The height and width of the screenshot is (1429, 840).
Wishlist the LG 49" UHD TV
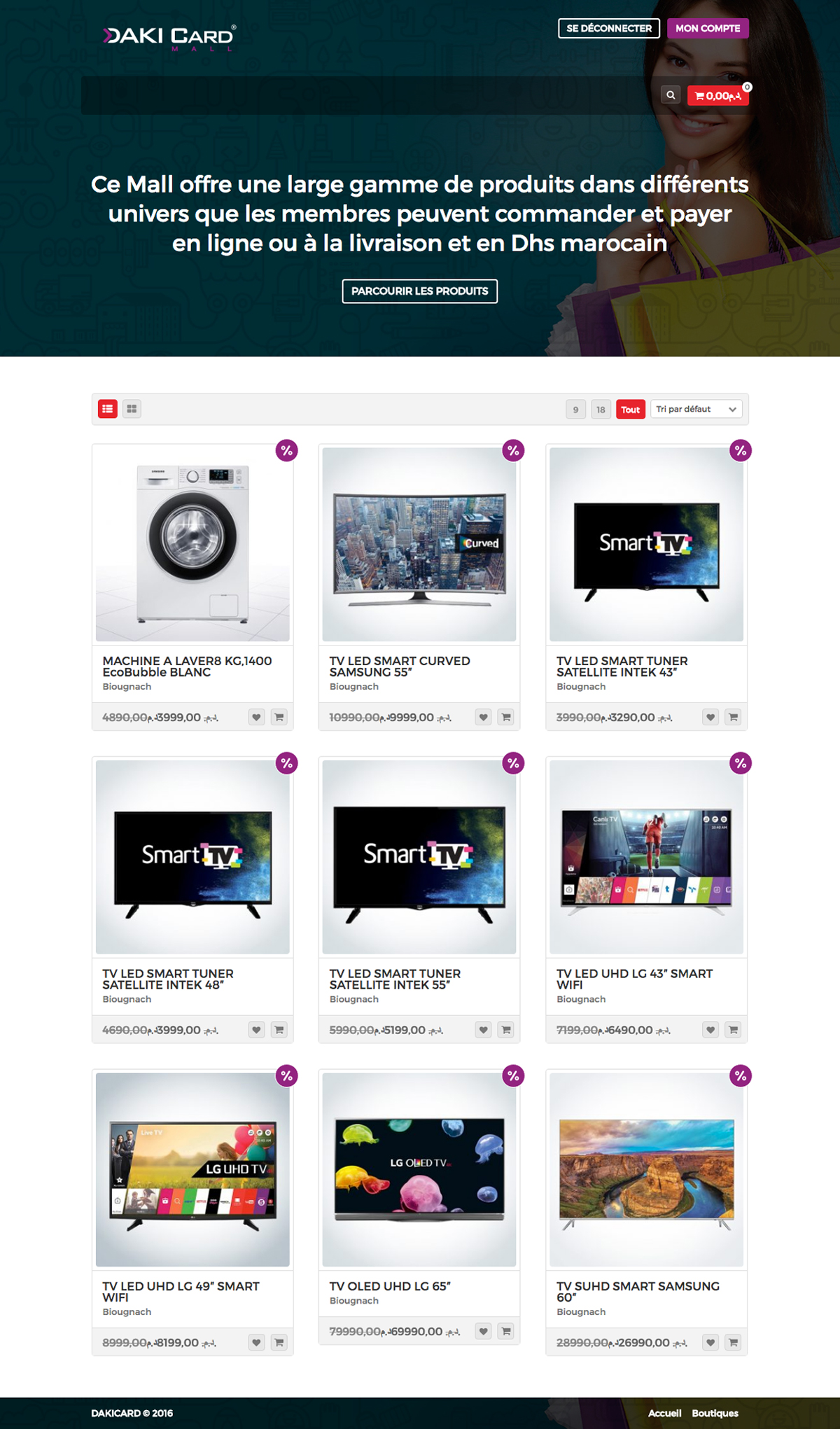point(256,1343)
